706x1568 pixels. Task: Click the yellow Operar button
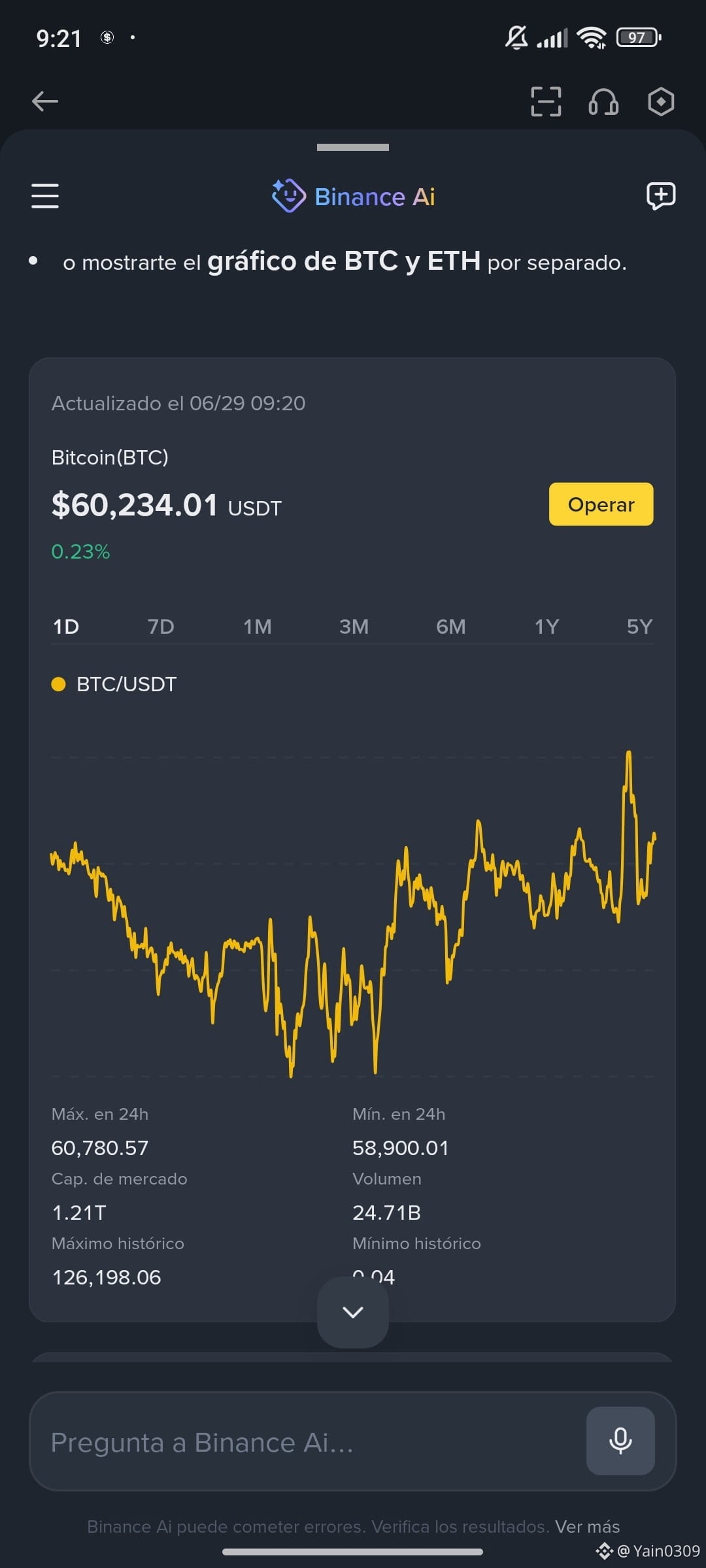(x=601, y=504)
